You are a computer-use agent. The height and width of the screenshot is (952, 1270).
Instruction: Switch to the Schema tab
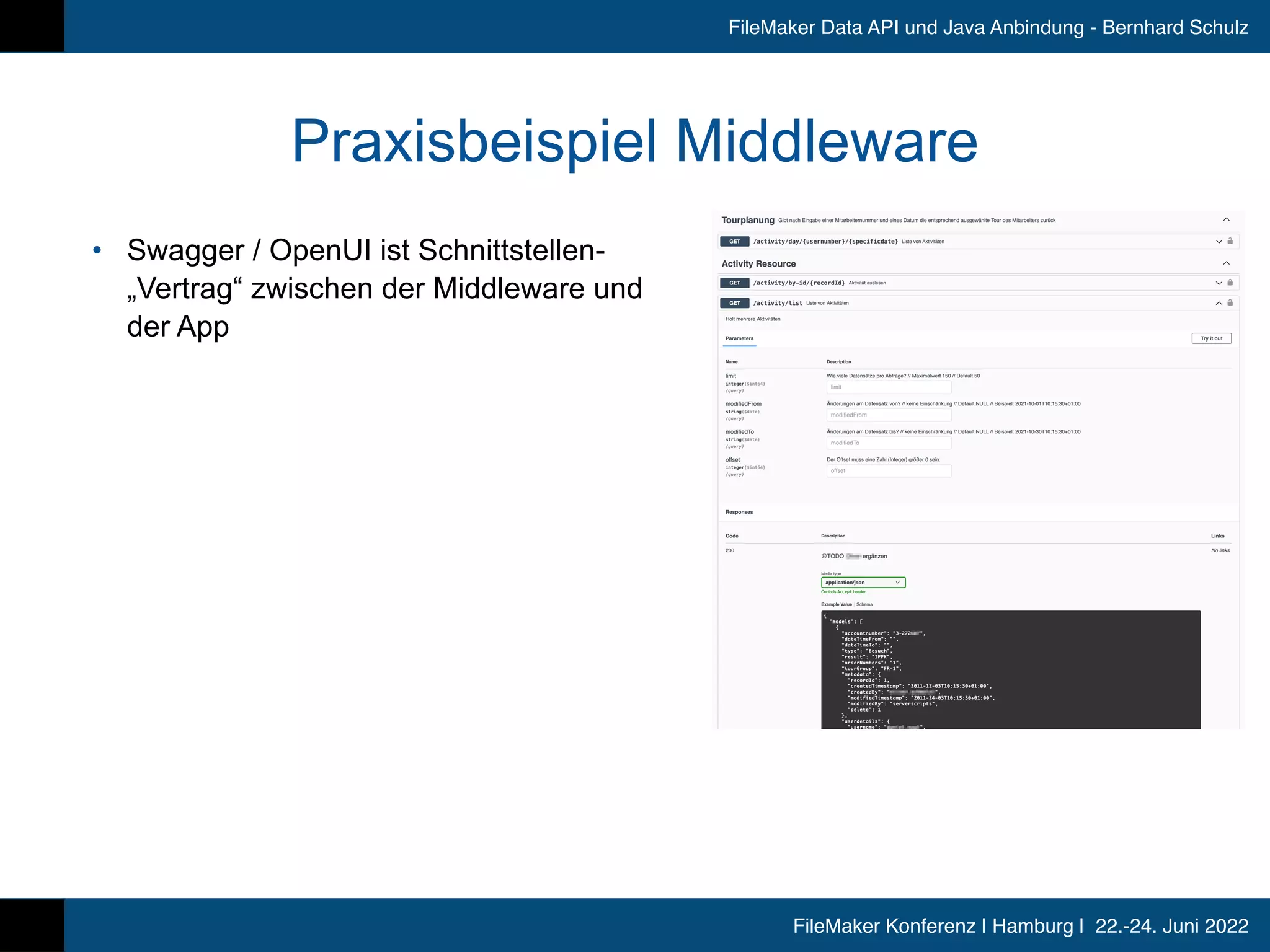(864, 604)
